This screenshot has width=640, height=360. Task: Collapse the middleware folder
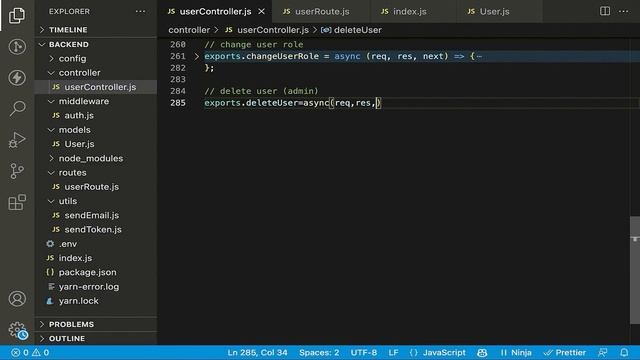click(96, 101)
